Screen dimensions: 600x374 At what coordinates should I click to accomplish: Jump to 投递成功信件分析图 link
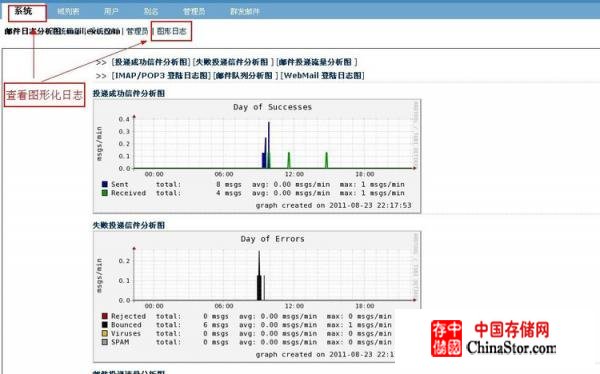coord(151,62)
